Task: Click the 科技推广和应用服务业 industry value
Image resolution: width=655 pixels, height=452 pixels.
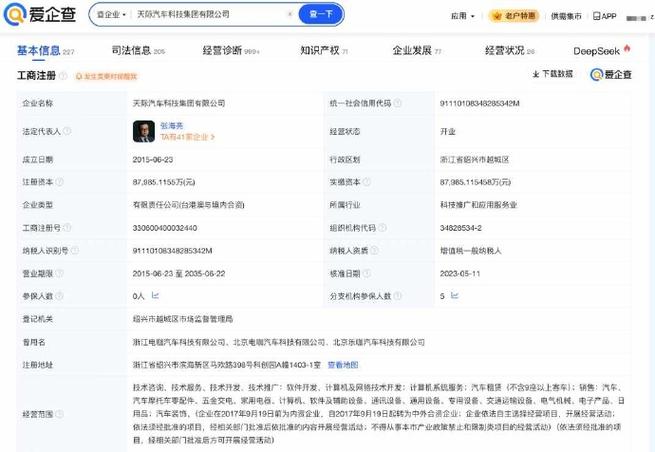Action: pyautogui.click(x=478, y=205)
